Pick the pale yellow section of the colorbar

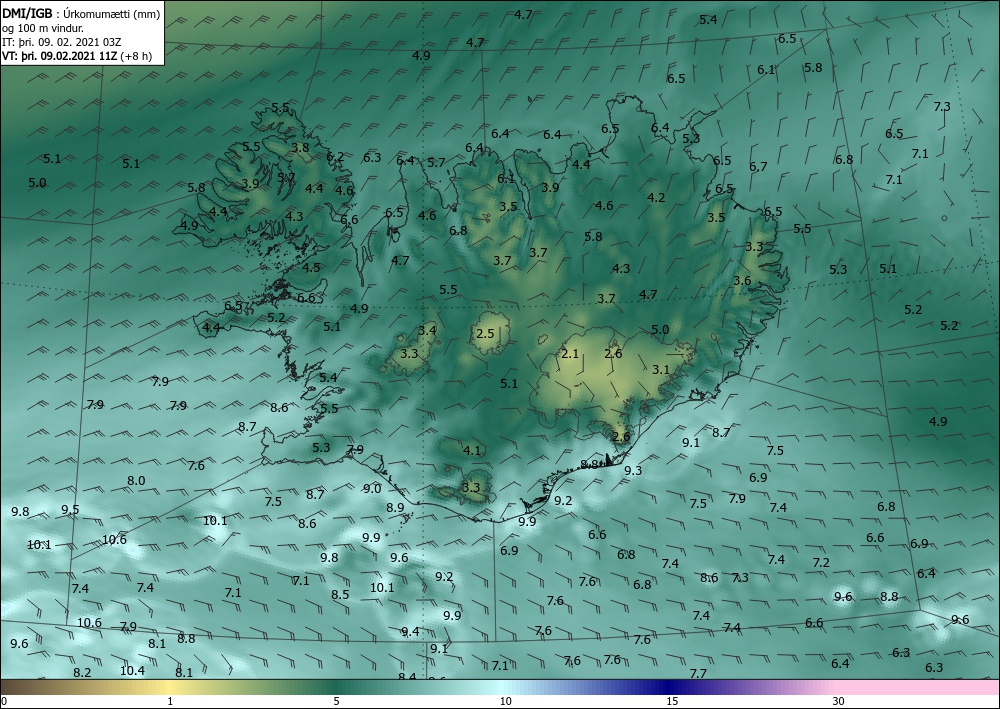tap(170, 687)
